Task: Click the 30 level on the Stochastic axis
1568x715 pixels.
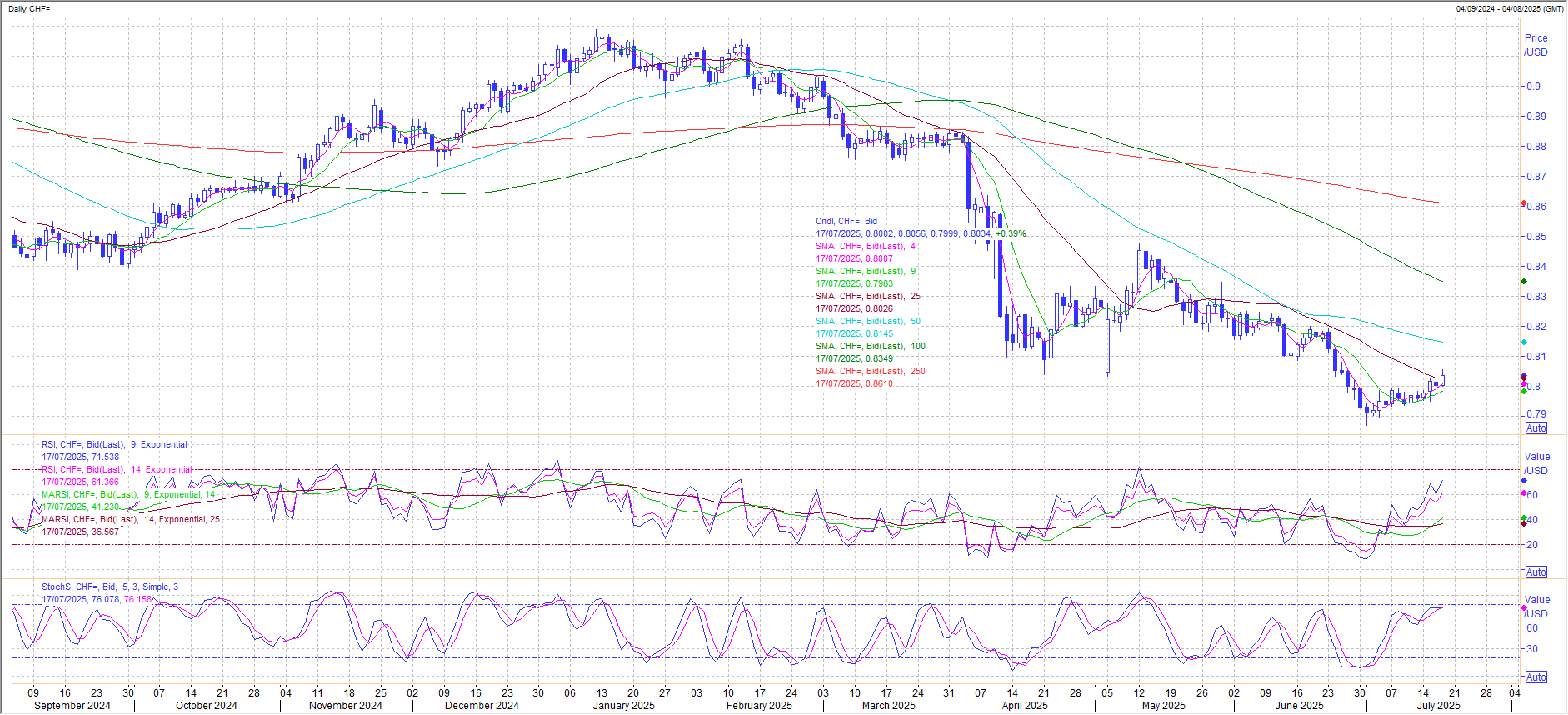Action: [1531, 650]
